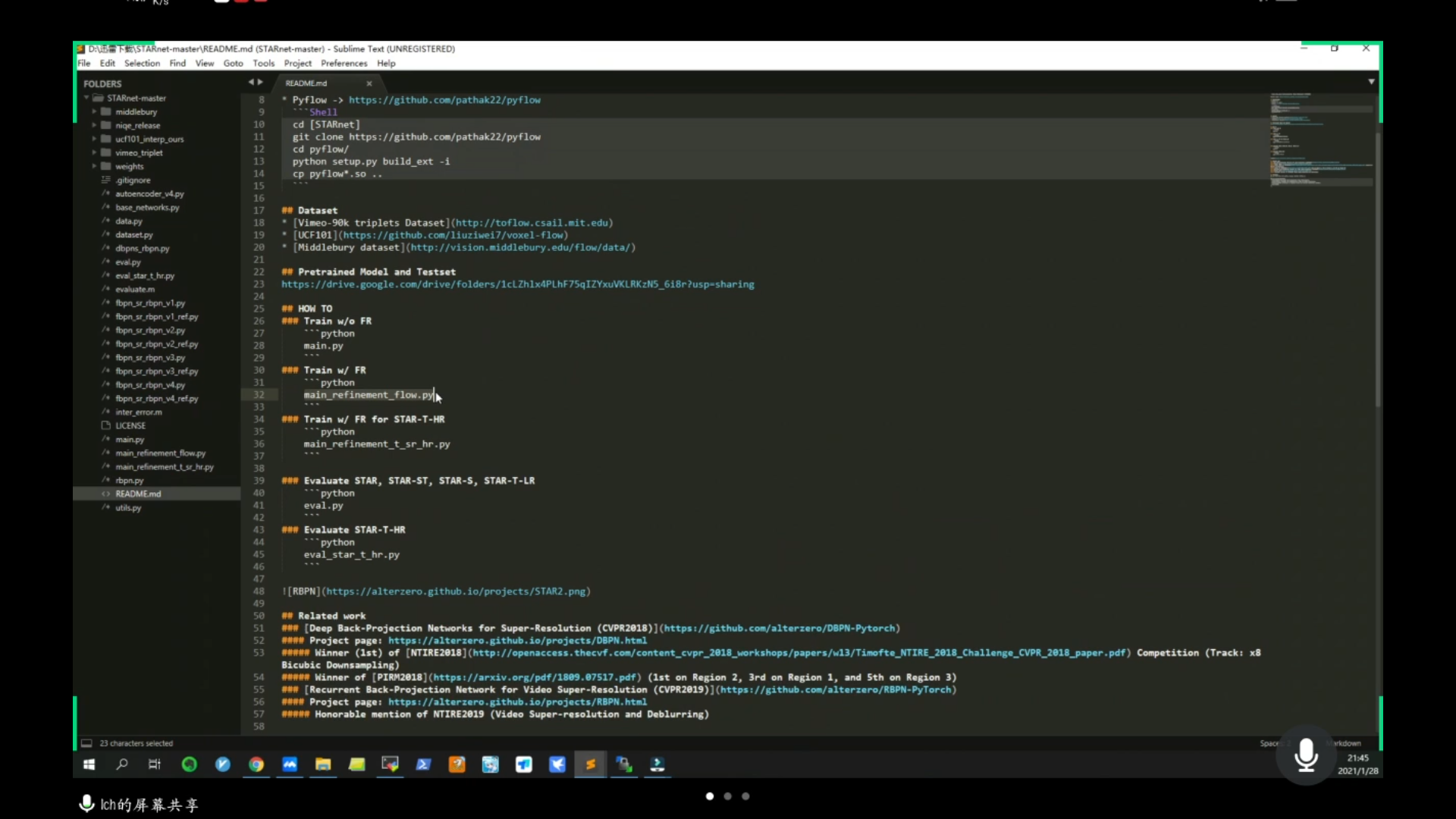The height and width of the screenshot is (819, 1456).
Task: Click the microphone mute button overlay
Action: click(x=1305, y=755)
